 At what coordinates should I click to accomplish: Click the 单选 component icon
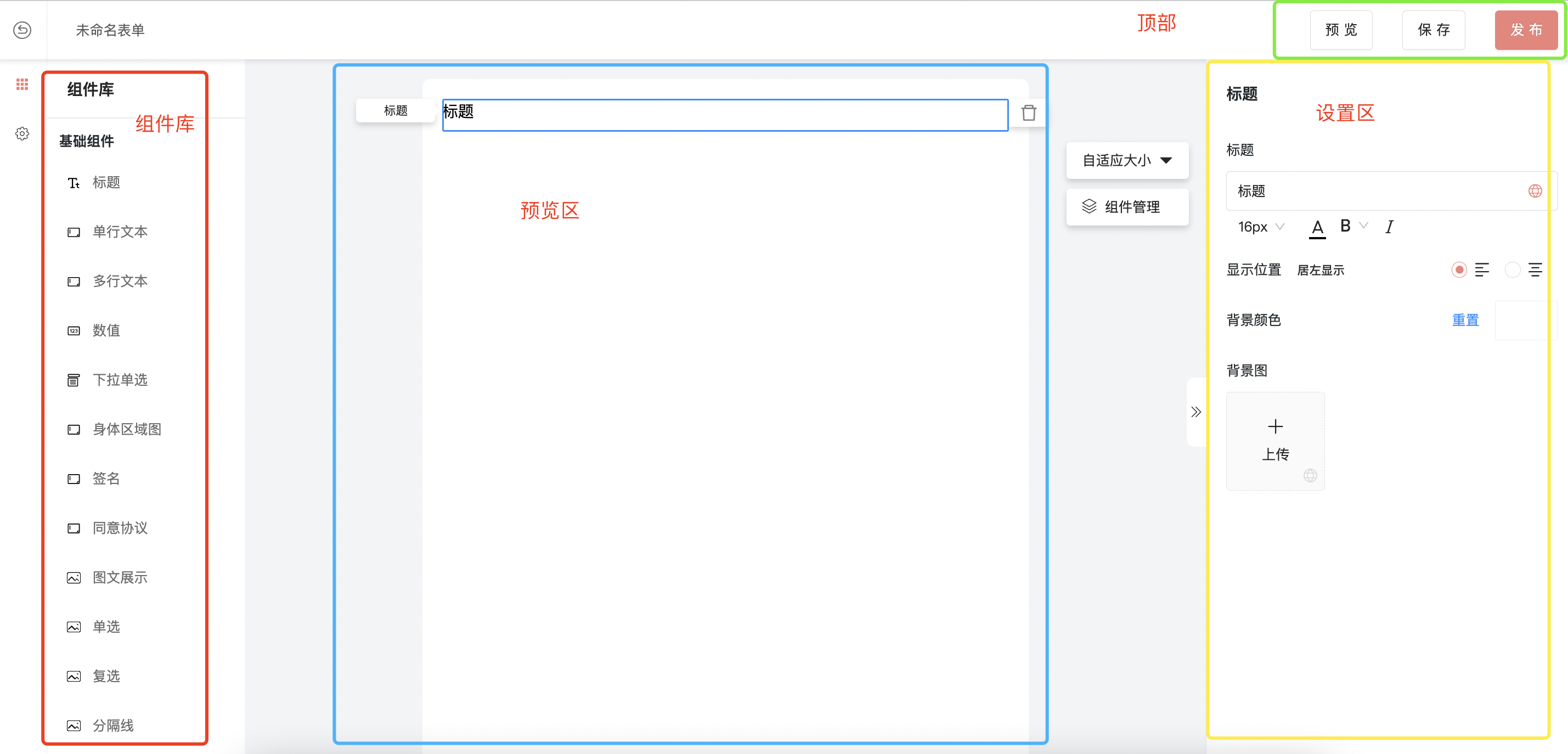(x=74, y=627)
